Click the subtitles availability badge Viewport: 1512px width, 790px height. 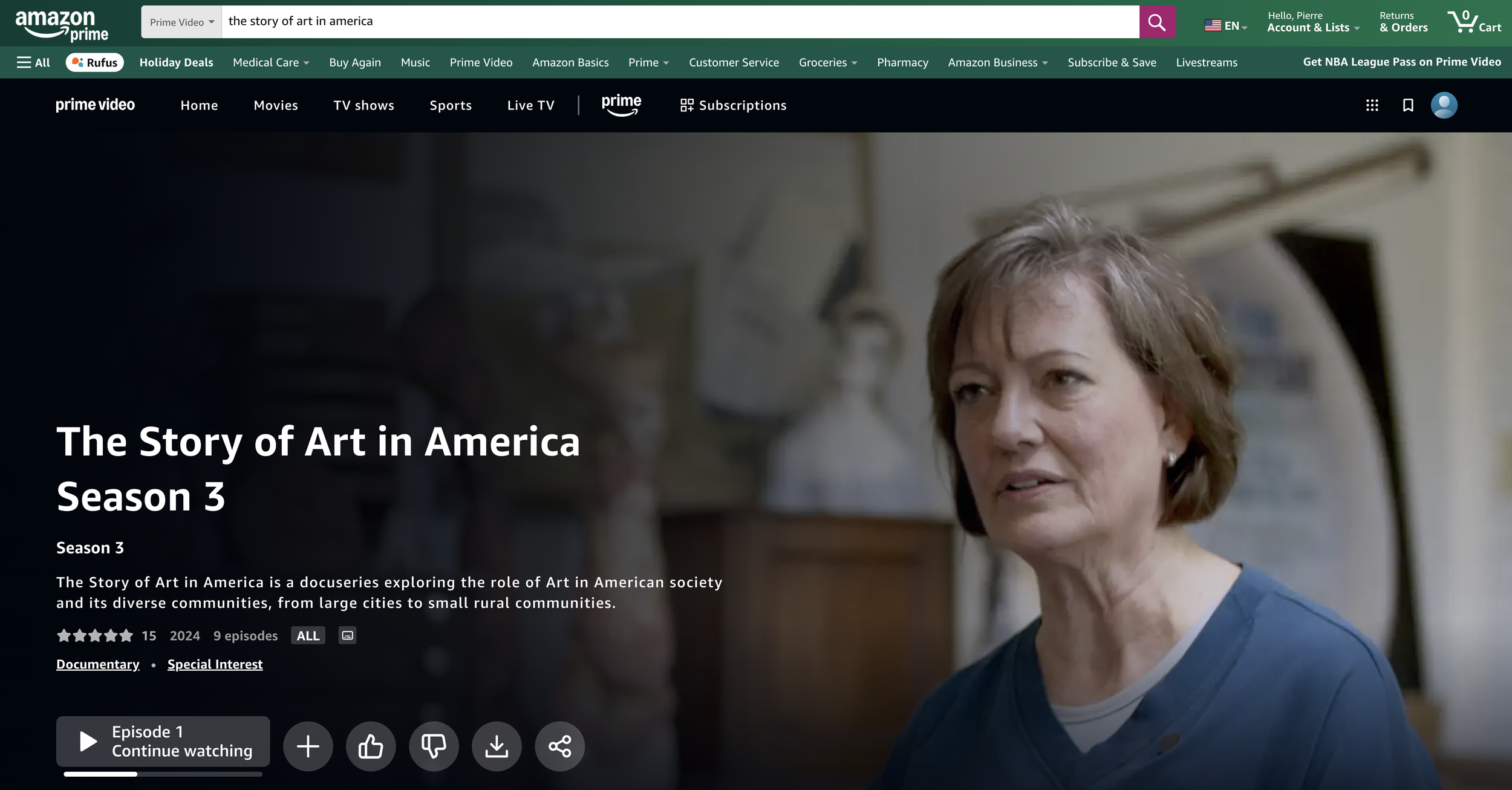pyautogui.click(x=347, y=635)
